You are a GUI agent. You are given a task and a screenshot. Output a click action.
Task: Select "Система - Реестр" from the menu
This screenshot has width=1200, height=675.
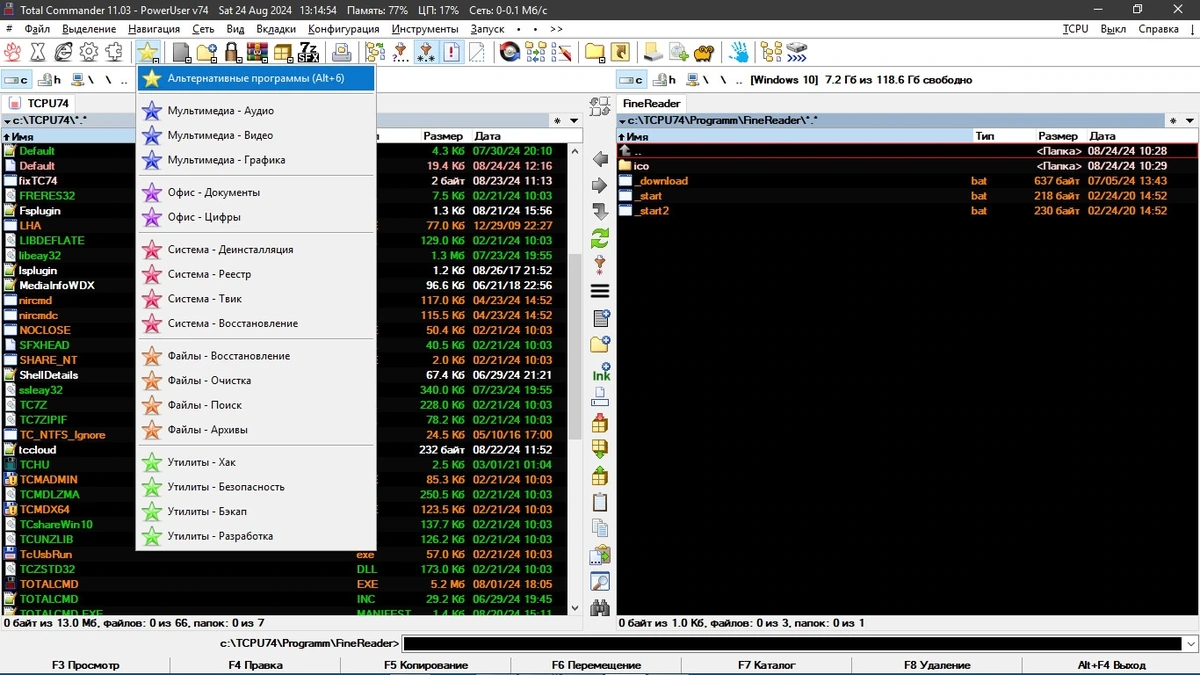[256, 274]
